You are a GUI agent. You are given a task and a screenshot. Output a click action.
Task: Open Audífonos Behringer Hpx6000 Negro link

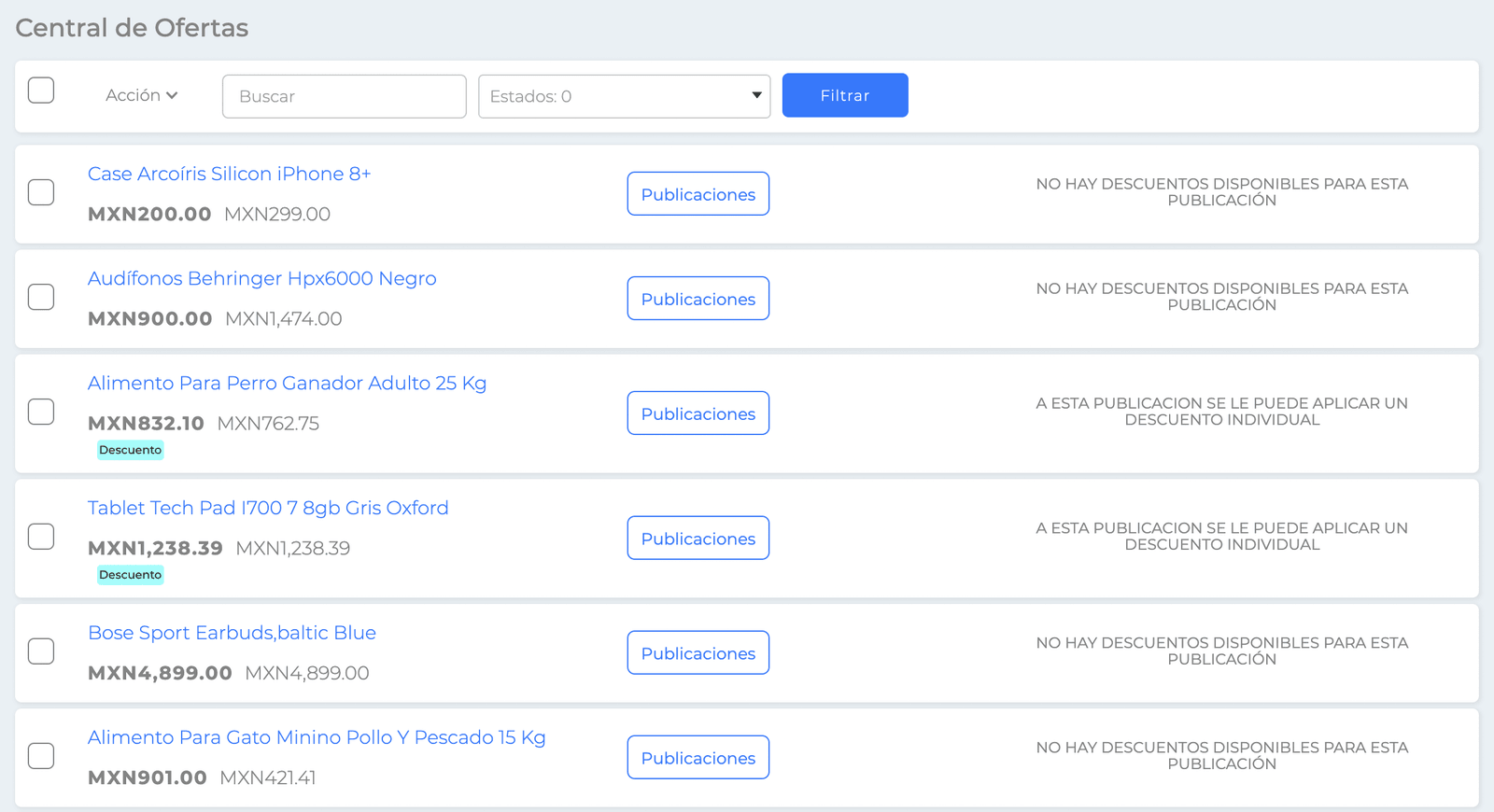tap(262, 278)
